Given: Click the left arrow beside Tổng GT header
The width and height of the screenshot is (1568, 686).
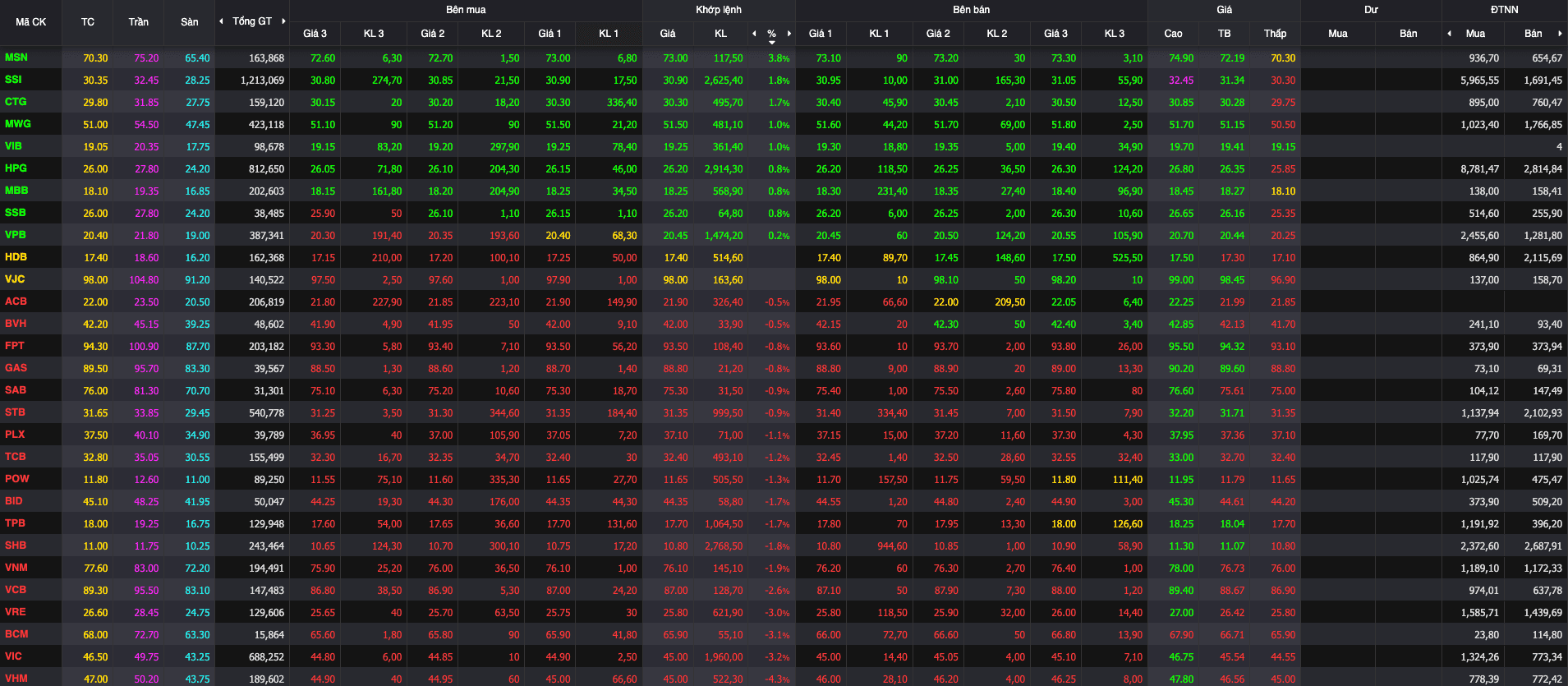Looking at the screenshot, I should click(221, 21).
